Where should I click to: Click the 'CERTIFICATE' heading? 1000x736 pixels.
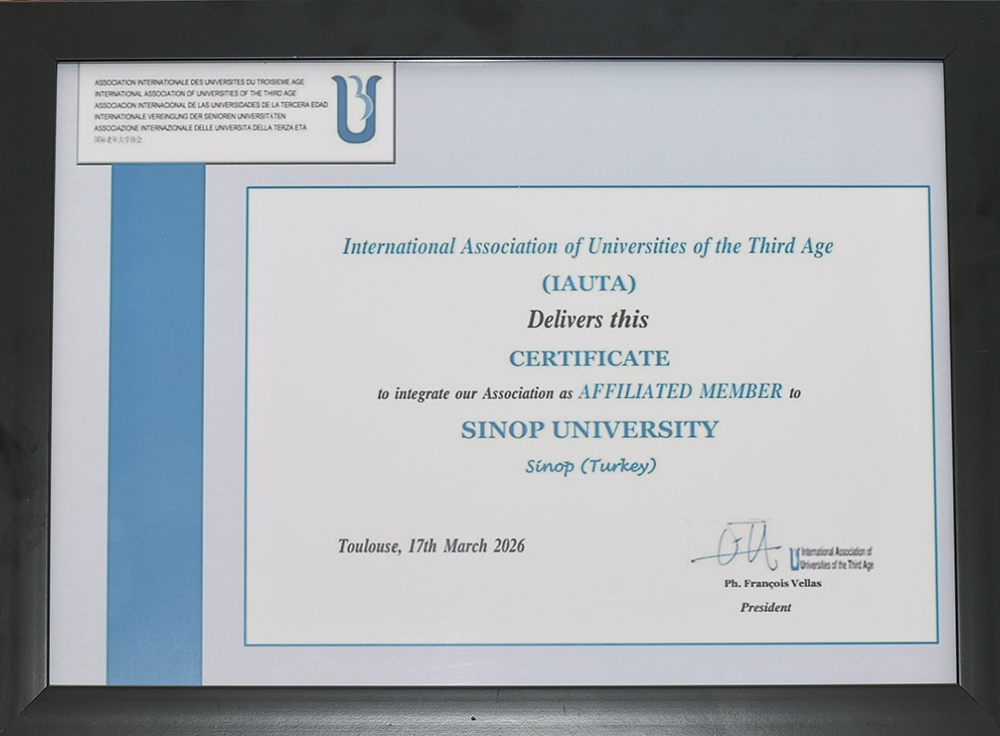coord(589,358)
